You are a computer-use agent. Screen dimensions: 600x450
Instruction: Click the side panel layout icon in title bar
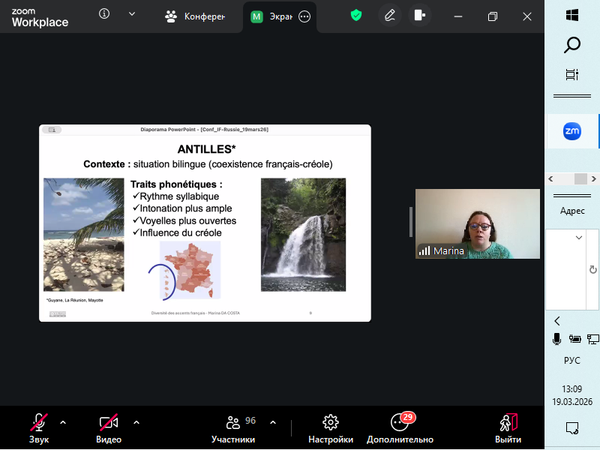420,15
